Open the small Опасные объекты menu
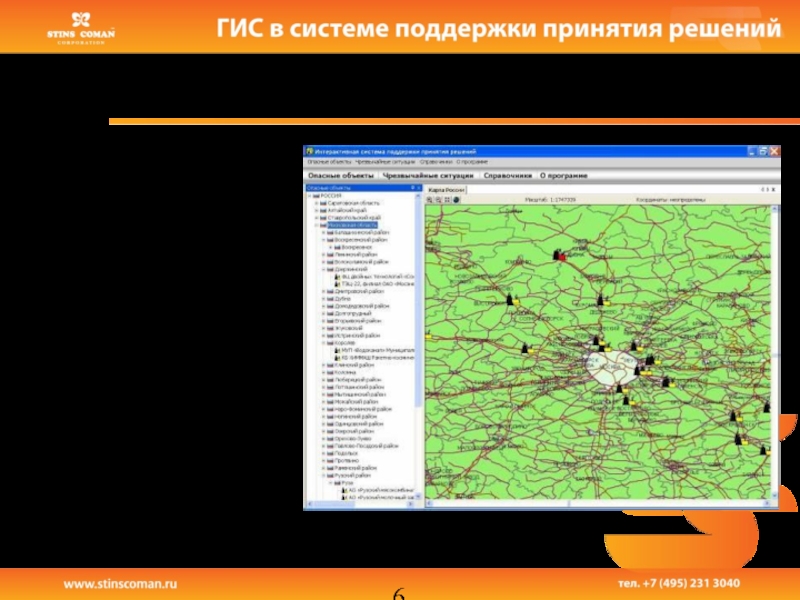This screenshot has width=800, height=600. (329, 162)
